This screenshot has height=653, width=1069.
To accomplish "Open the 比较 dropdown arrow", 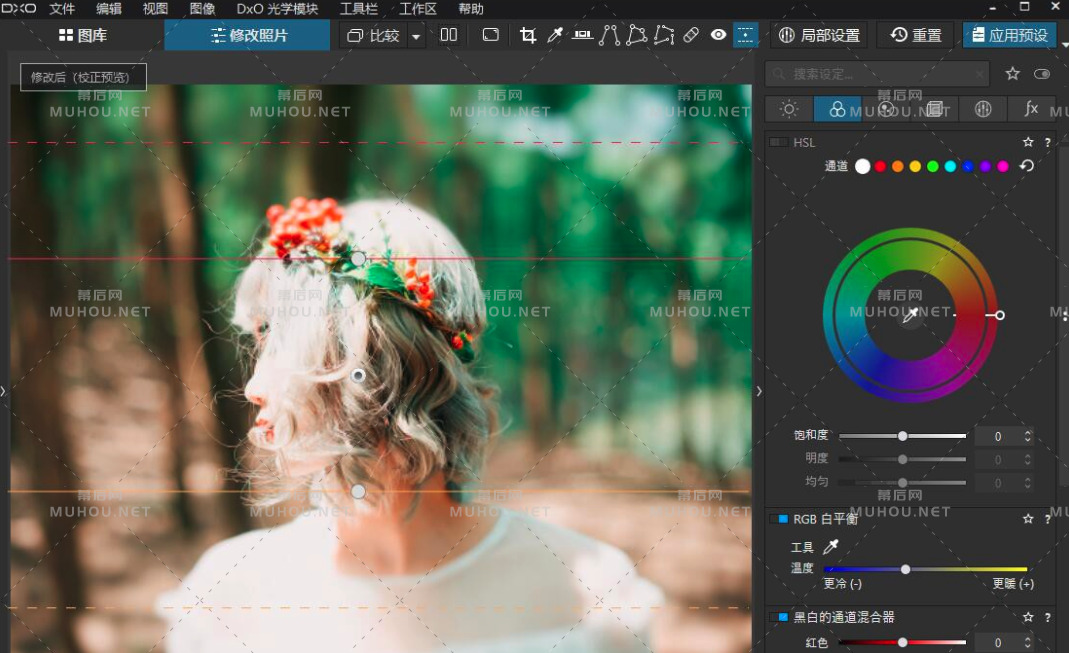I will pos(416,35).
